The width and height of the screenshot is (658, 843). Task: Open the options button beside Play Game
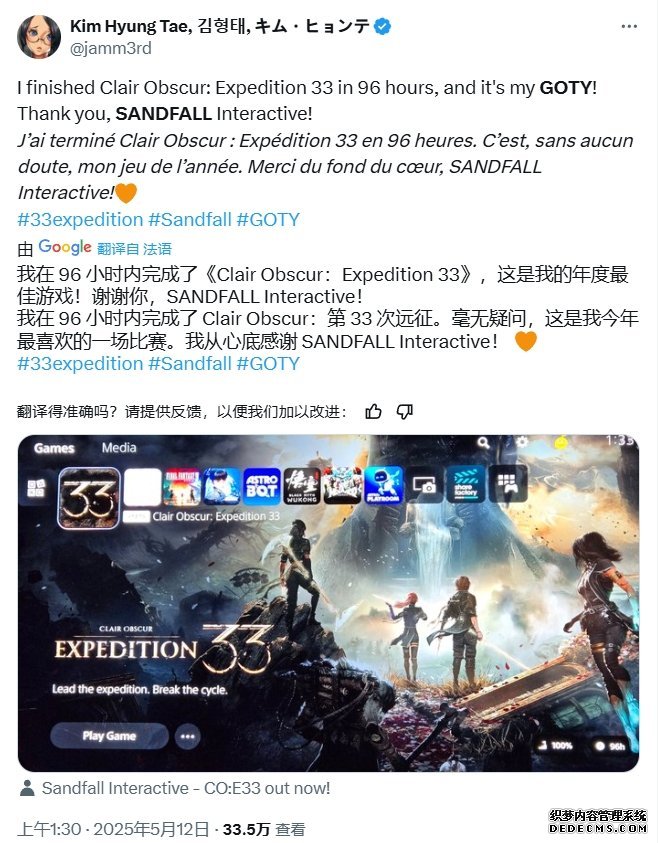click(x=188, y=736)
